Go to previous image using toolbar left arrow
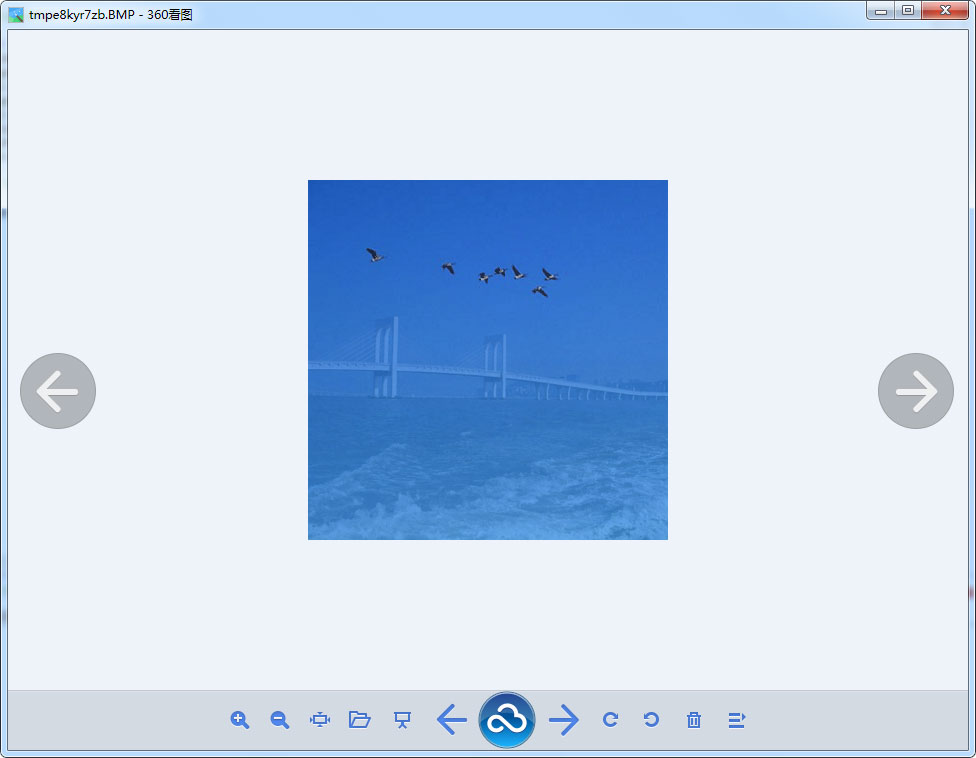Viewport: 976px width, 758px height. tap(452, 720)
